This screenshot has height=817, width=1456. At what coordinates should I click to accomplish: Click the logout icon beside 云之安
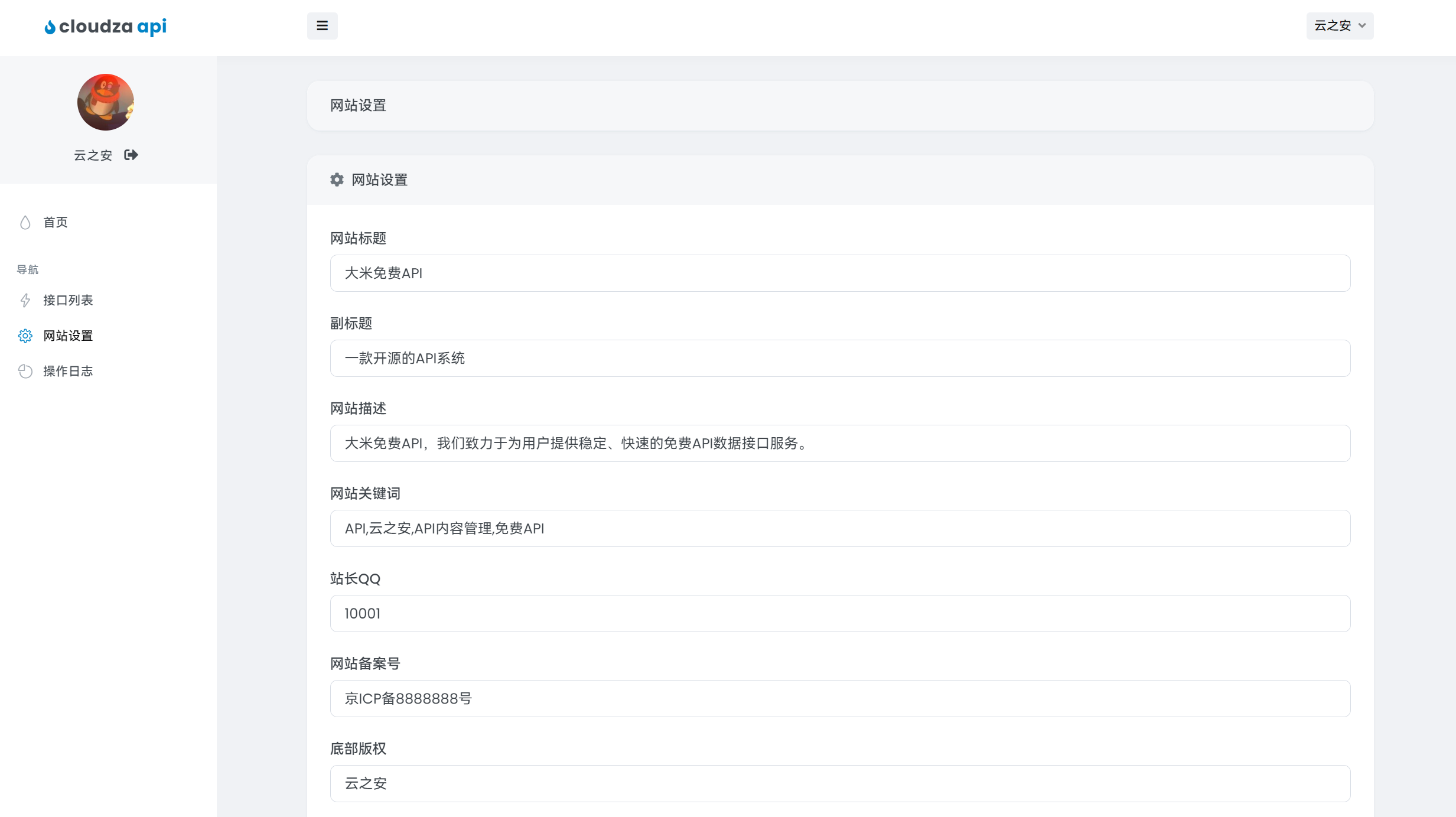click(x=131, y=155)
